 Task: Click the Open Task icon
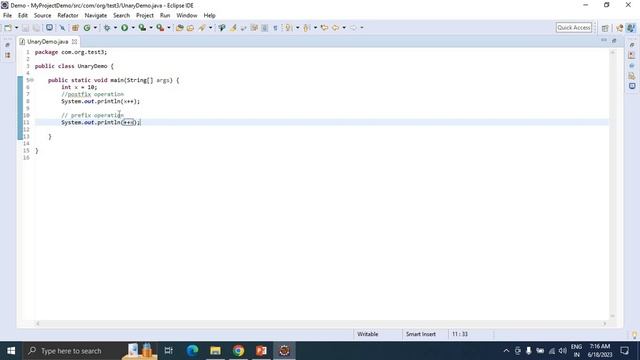coord(190,28)
